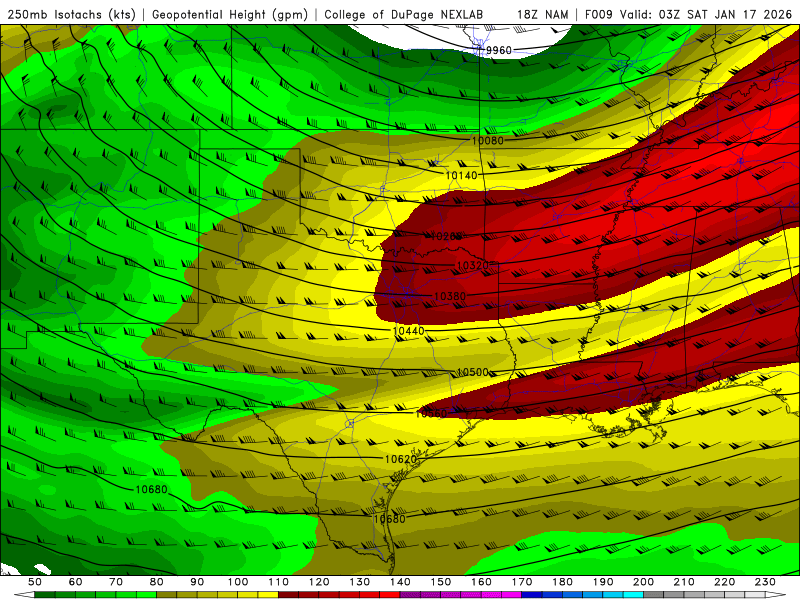Select the 10500 height contour label

coord(472,372)
